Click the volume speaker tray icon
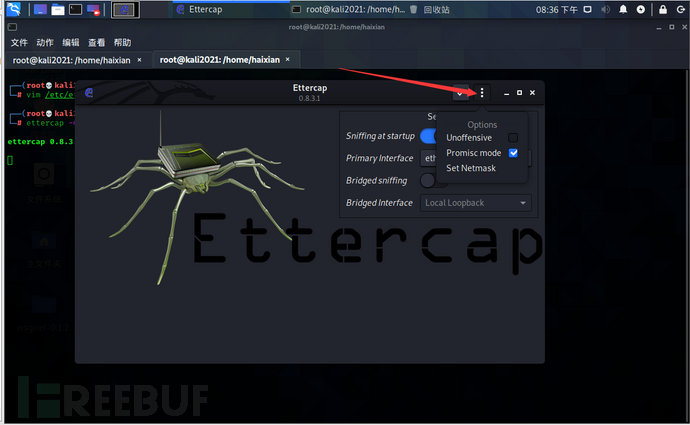 tap(606, 9)
